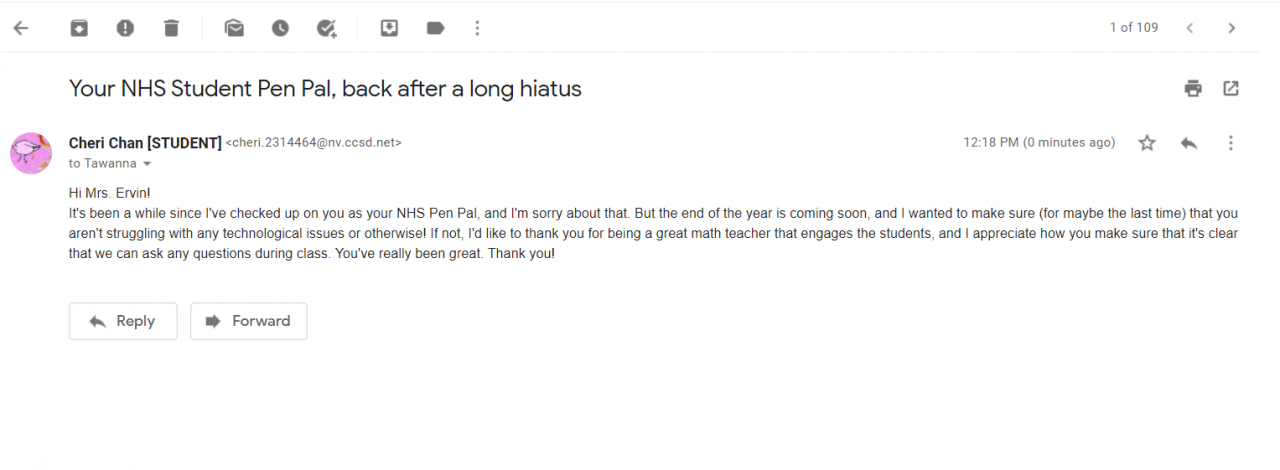
Task: Report this email as spam
Action: [125, 28]
